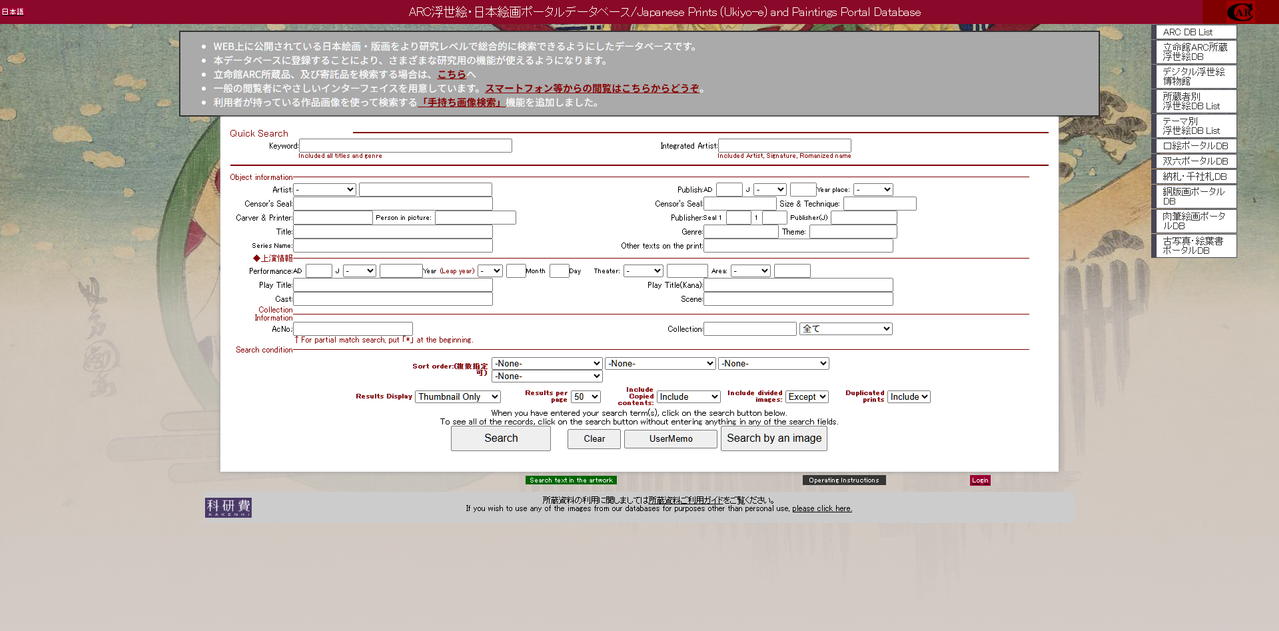Open 口絵ポータルDB menu item
The image size is (1279, 631).
(x=1194, y=146)
